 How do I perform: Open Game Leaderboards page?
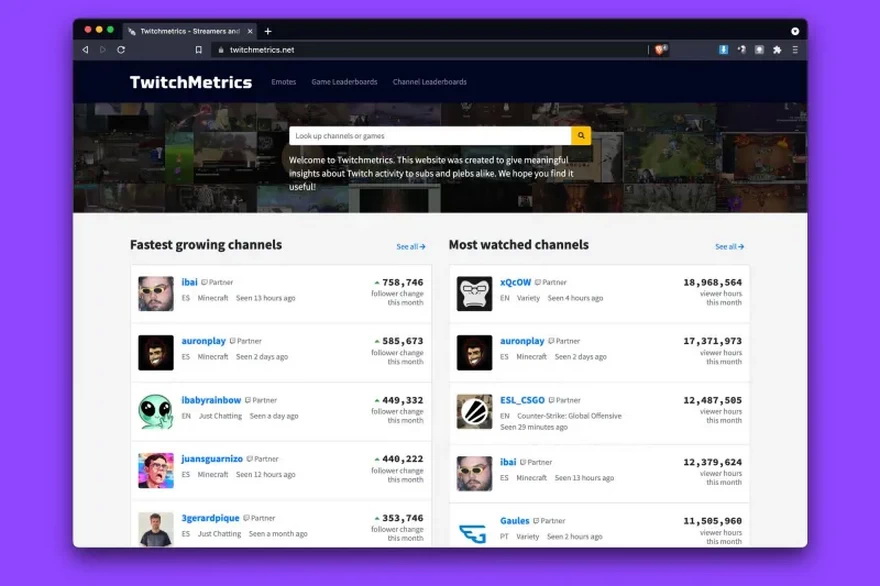point(344,82)
